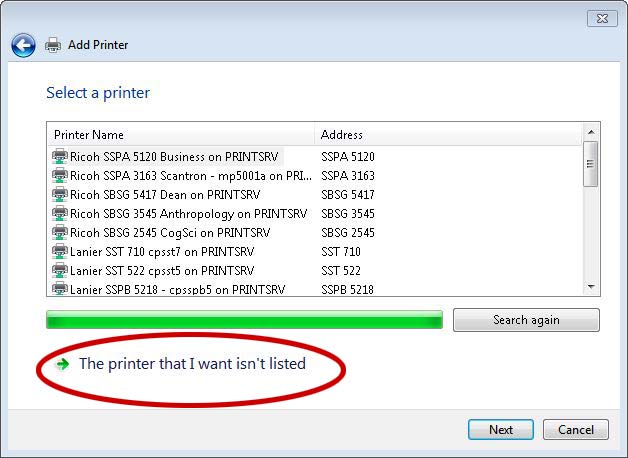628x458 pixels.
Task: Click the printer icon beside Add Printer
Action: [53, 45]
